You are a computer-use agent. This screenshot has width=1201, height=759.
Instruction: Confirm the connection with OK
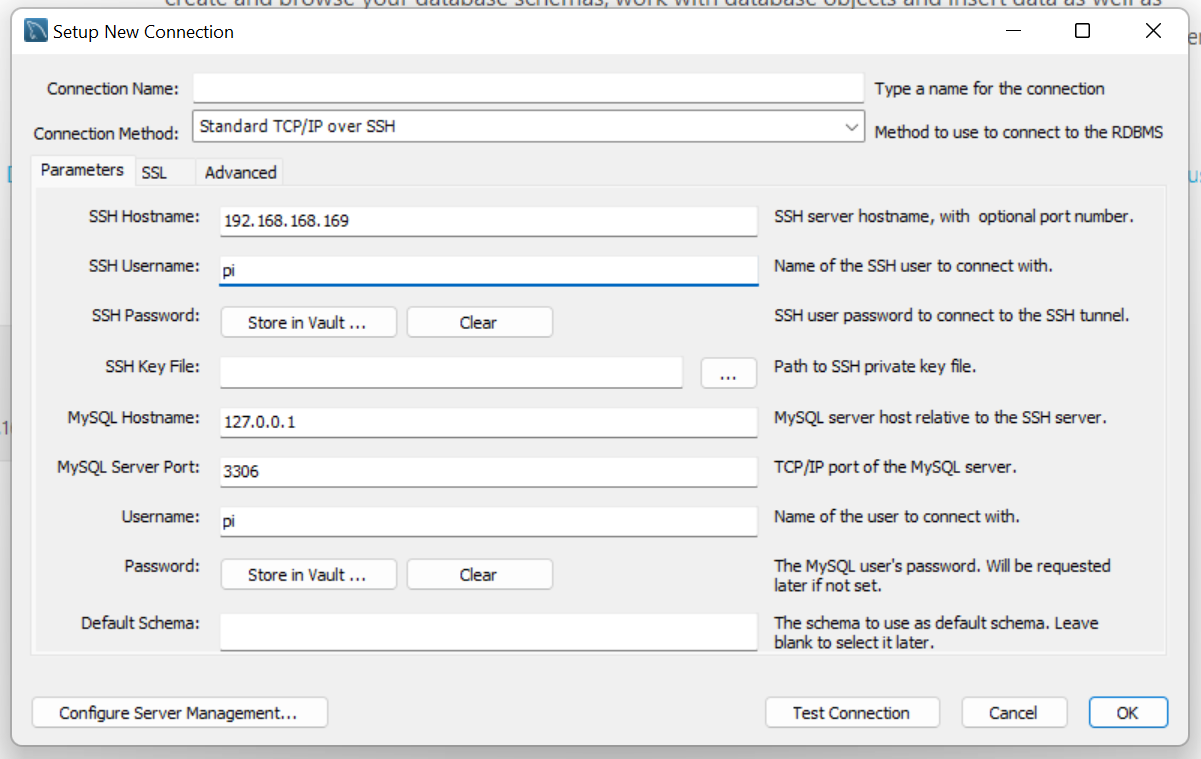point(1128,713)
